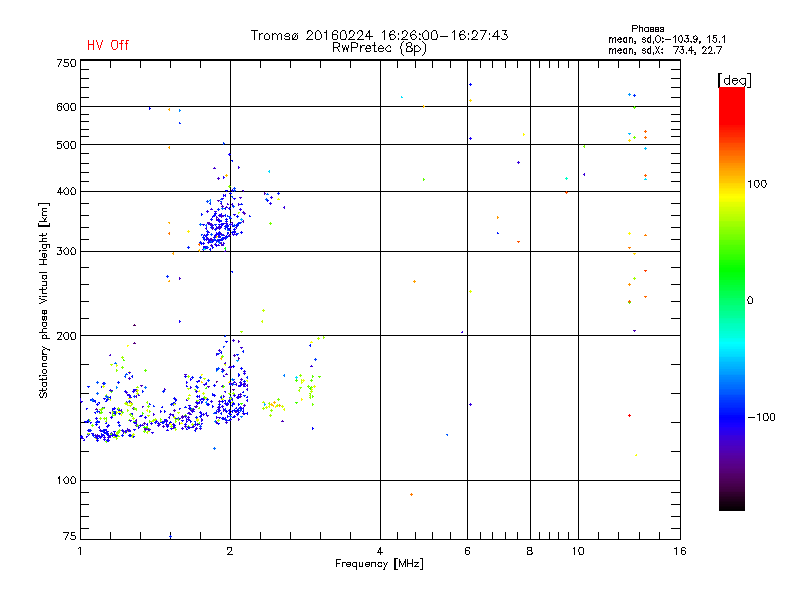800x600 pixels.
Task: Click 'Stationary phase Virtual Height [km]' axis title
Action: point(44,300)
